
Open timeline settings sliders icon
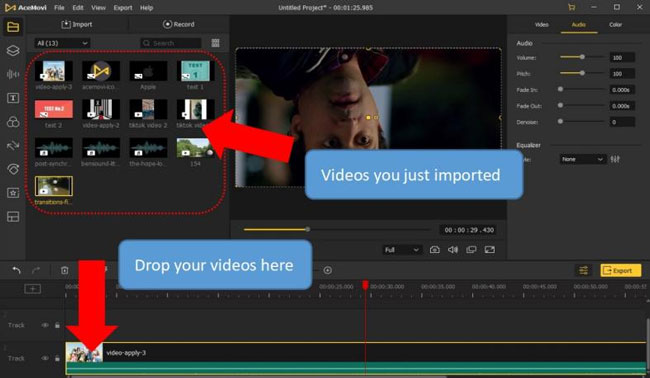point(583,270)
